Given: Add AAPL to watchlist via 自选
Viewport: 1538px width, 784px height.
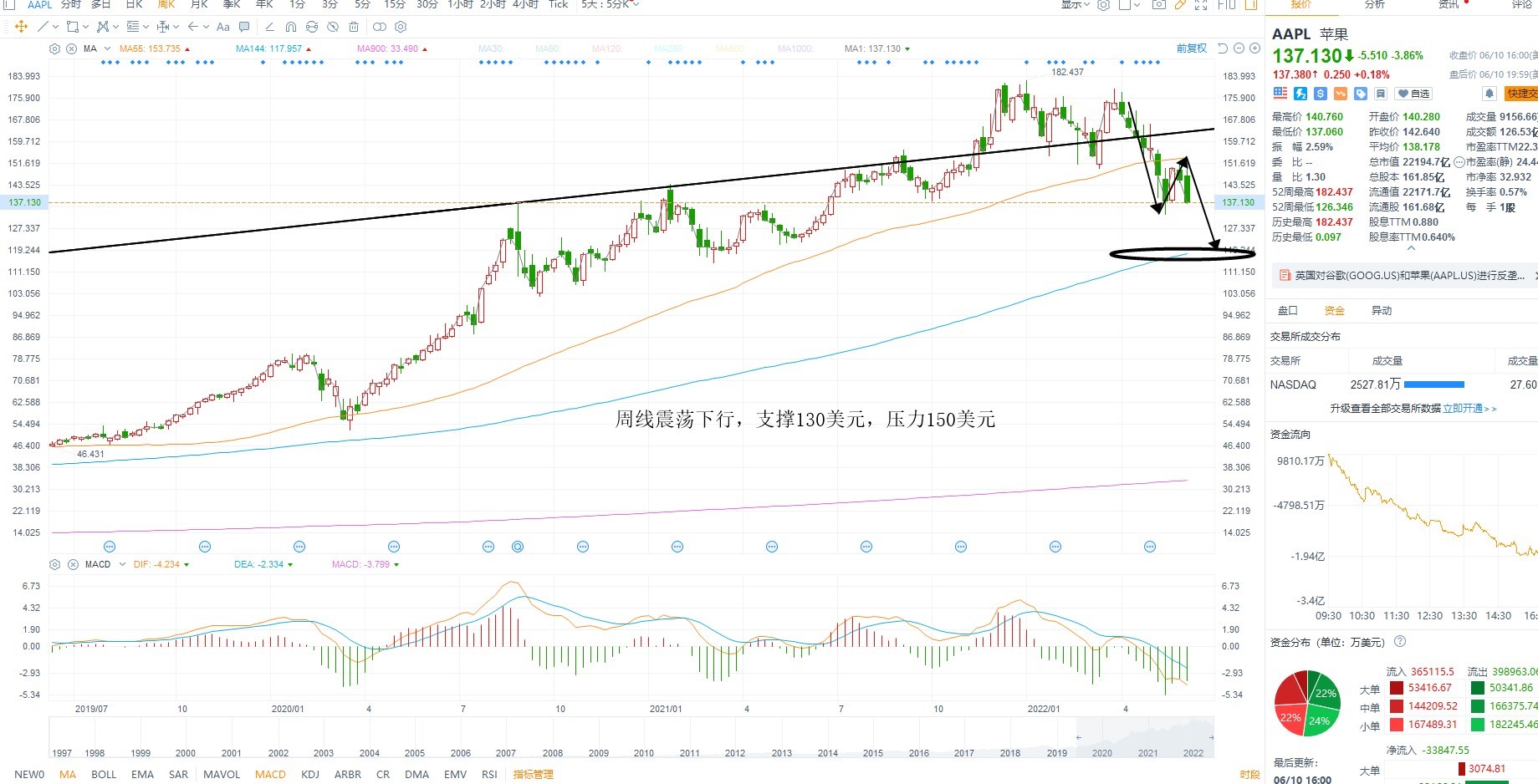Looking at the screenshot, I should point(1414,94).
